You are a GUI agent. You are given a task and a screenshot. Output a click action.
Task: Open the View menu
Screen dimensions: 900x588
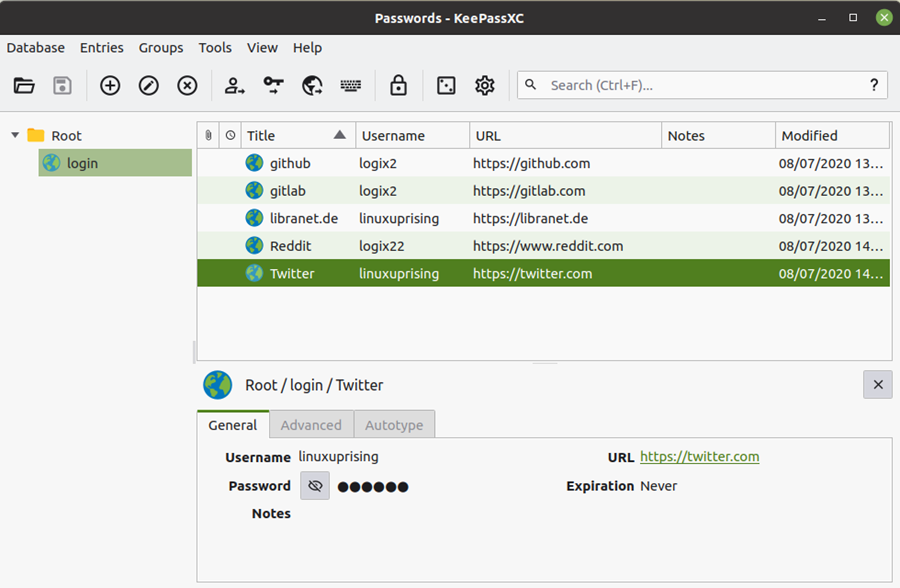point(262,48)
